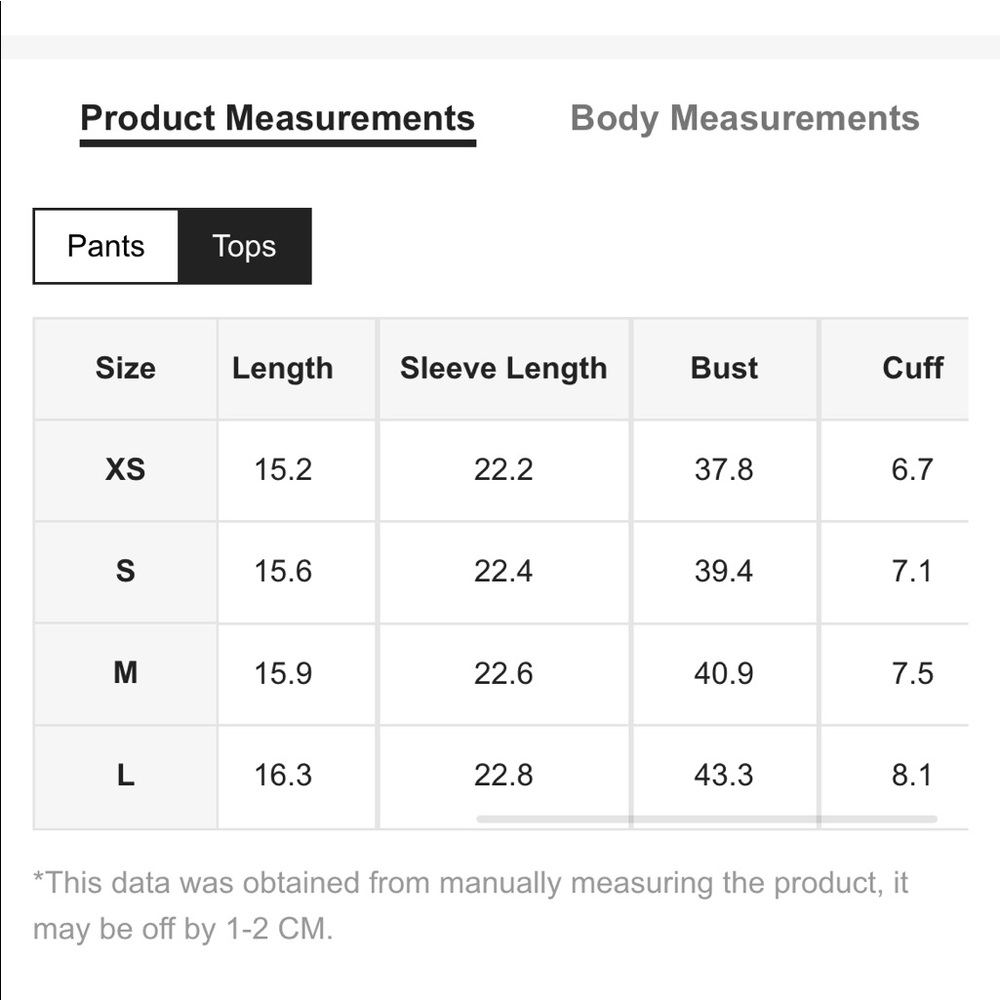Click the Cuff column header

(x=912, y=369)
